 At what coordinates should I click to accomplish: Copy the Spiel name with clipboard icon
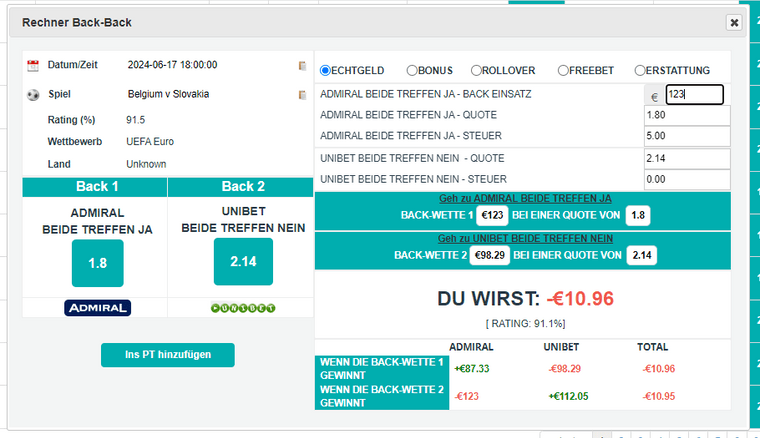click(x=302, y=95)
